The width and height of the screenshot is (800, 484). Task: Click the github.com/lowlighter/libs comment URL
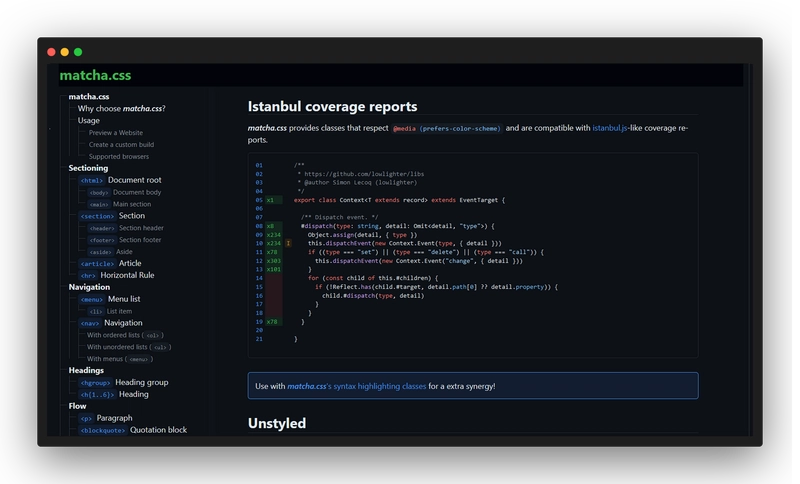tap(364, 174)
